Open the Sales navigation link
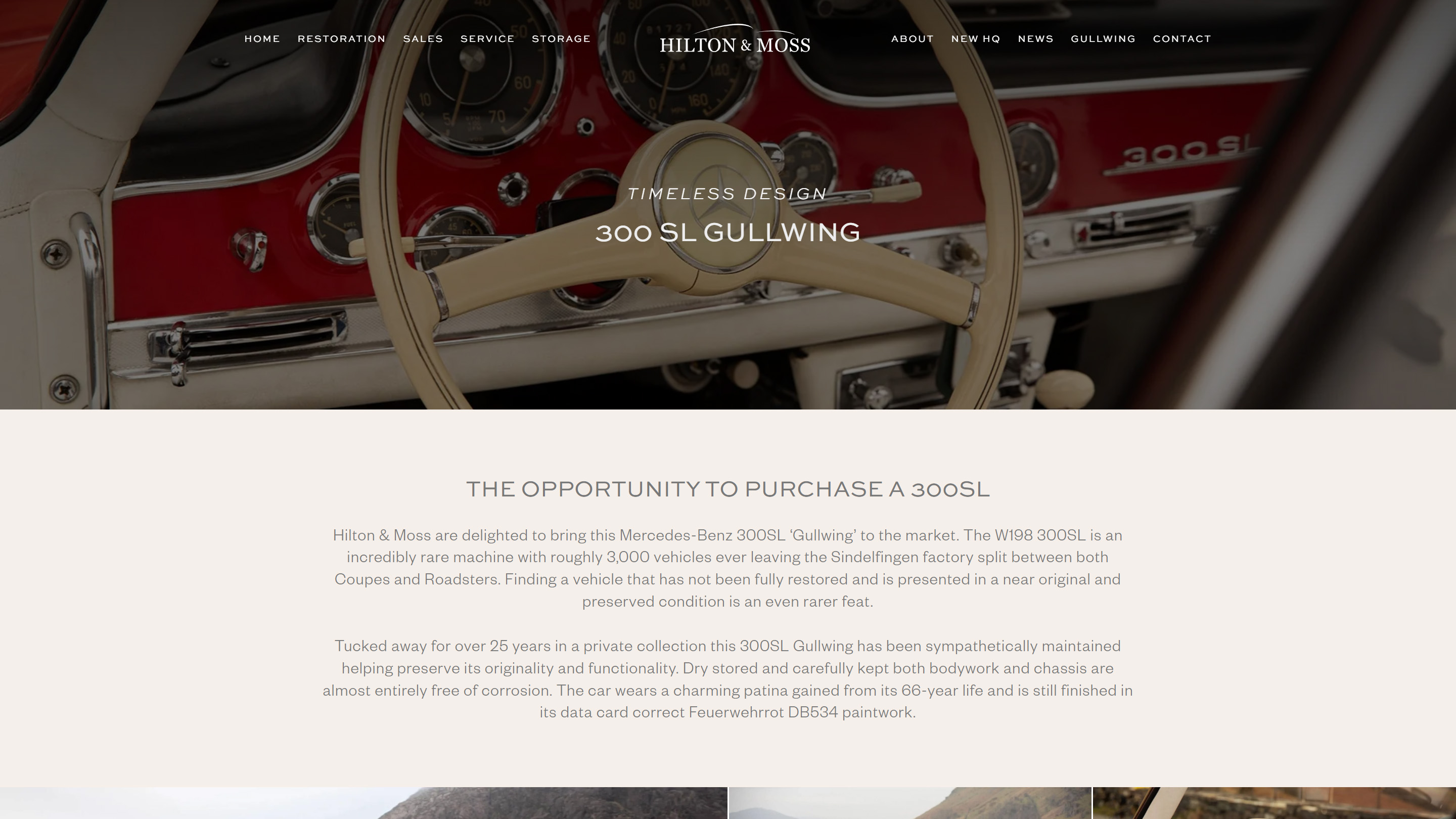The height and width of the screenshot is (819, 1456). (423, 38)
